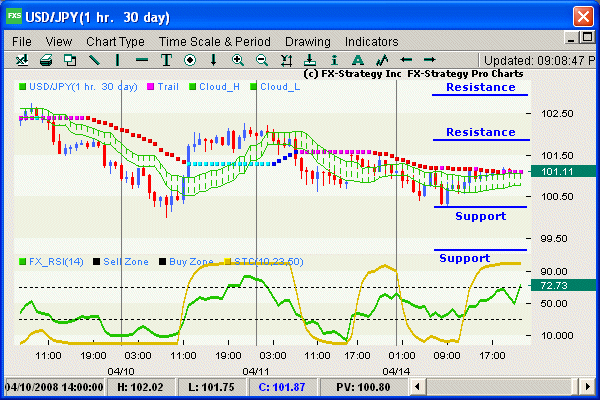
Task: Open the Time Scale & Period menu
Action: click(215, 41)
